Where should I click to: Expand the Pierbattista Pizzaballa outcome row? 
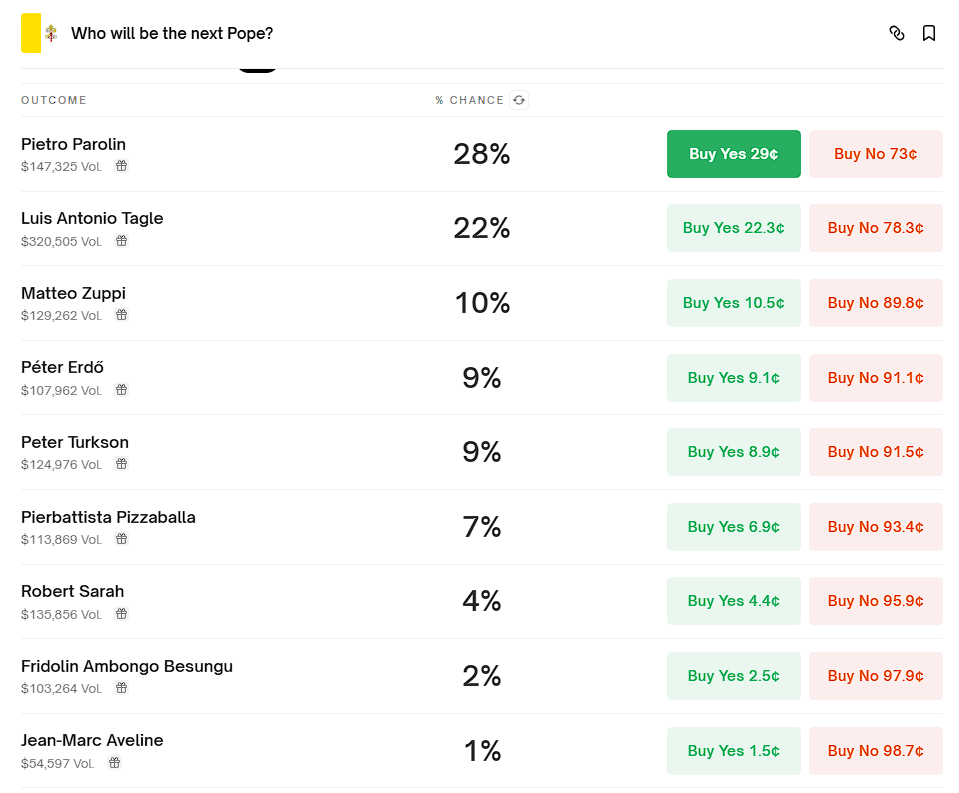click(481, 527)
